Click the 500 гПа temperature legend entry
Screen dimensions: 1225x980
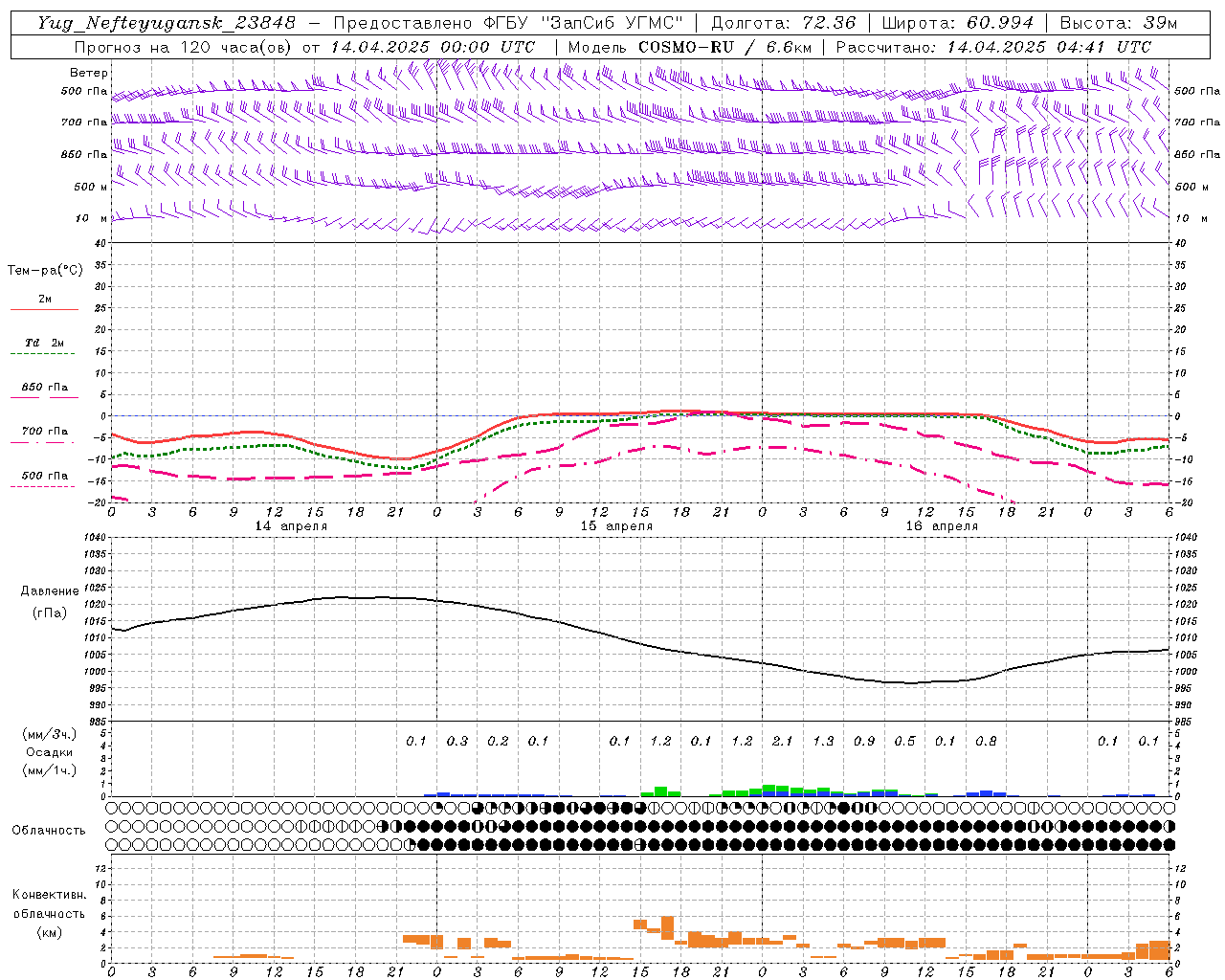[45, 476]
